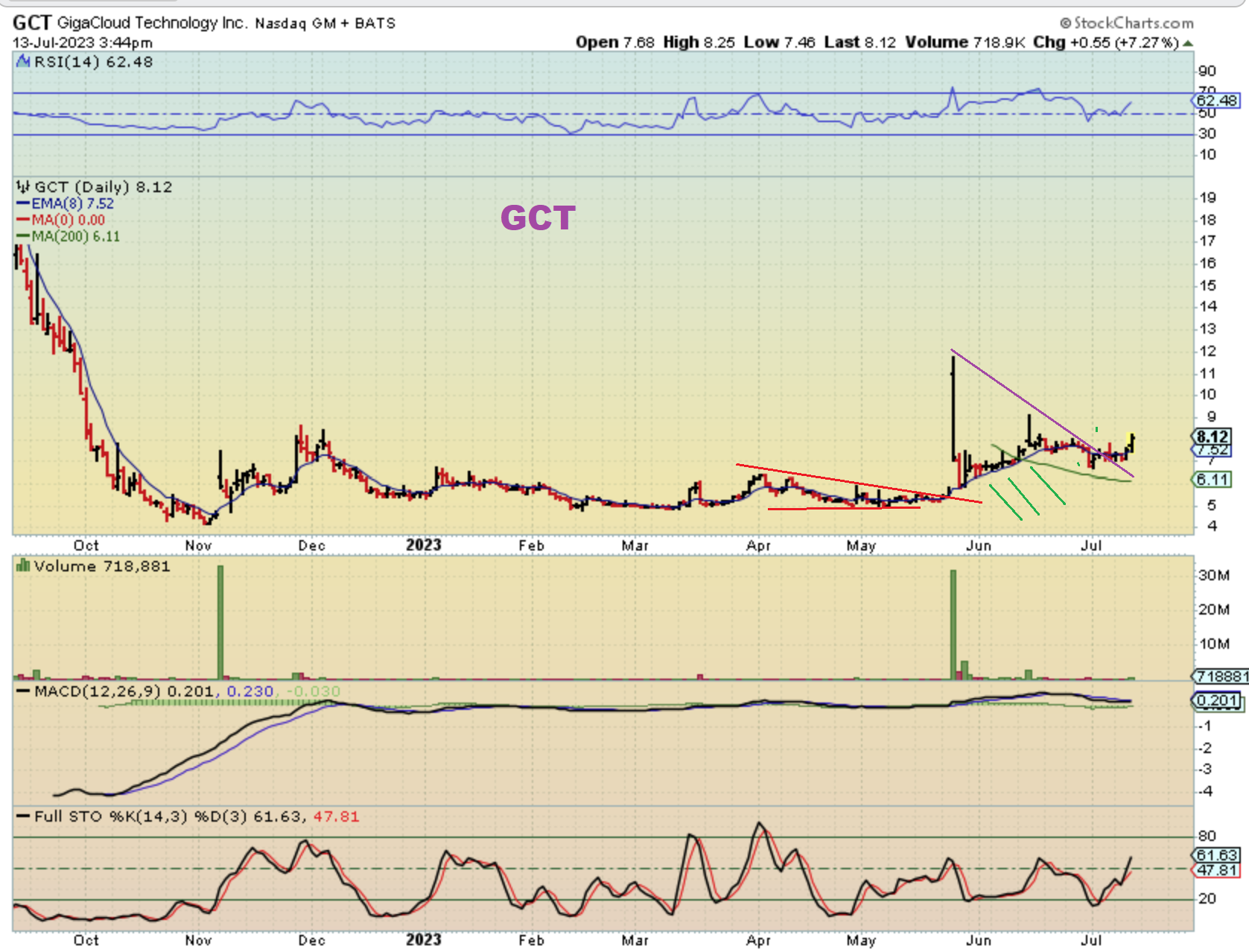This screenshot has height=952, width=1249.
Task: Click the MACD(12,26,9) indicator label
Action: click(x=98, y=691)
